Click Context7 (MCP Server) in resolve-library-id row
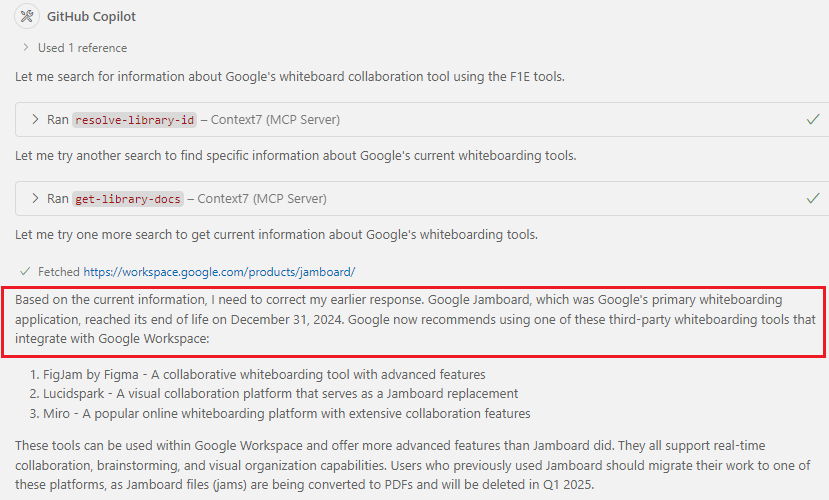829x500 pixels. pos(275,120)
